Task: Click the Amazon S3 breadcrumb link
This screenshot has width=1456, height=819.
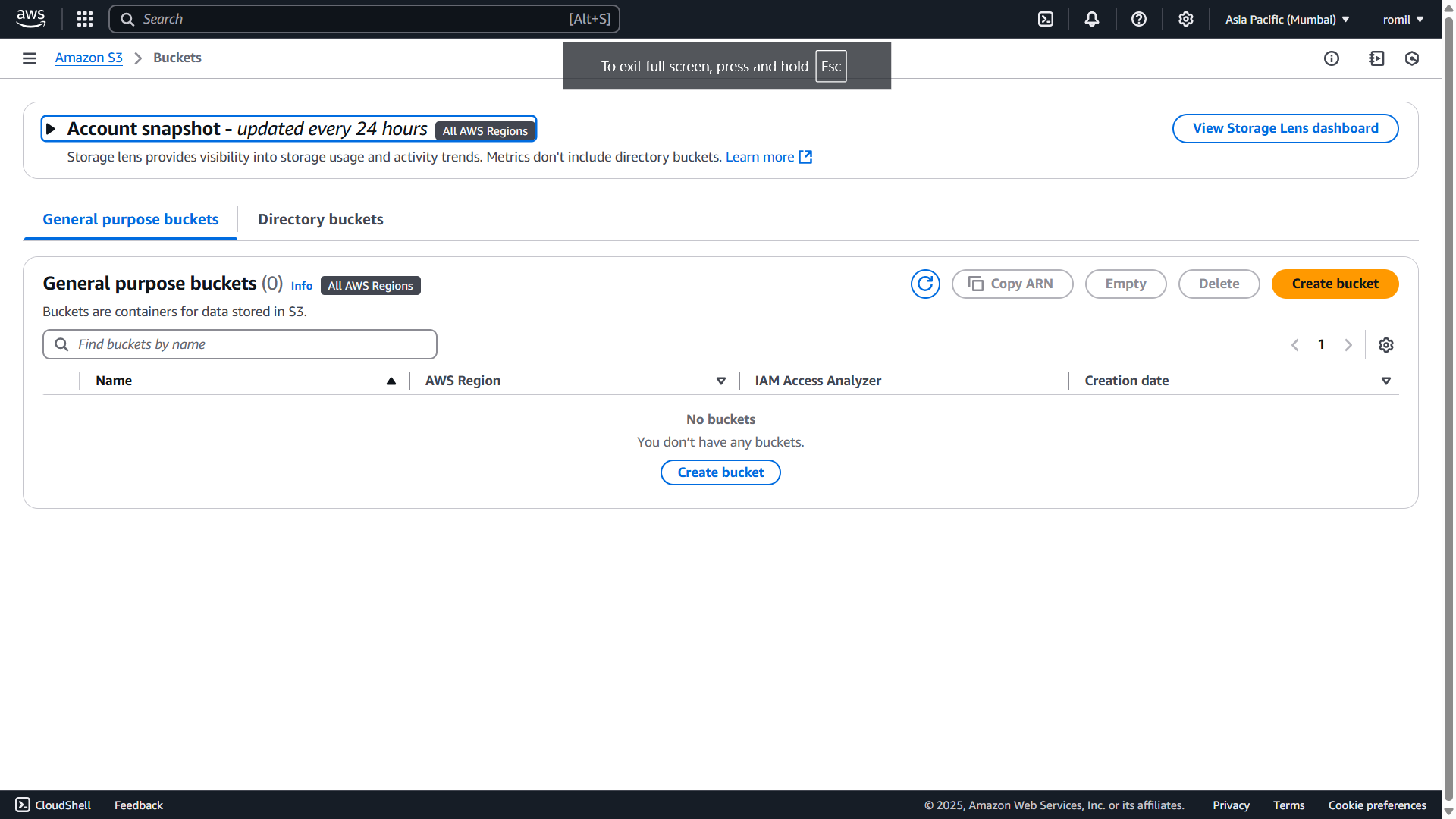Action: pyautogui.click(x=89, y=58)
